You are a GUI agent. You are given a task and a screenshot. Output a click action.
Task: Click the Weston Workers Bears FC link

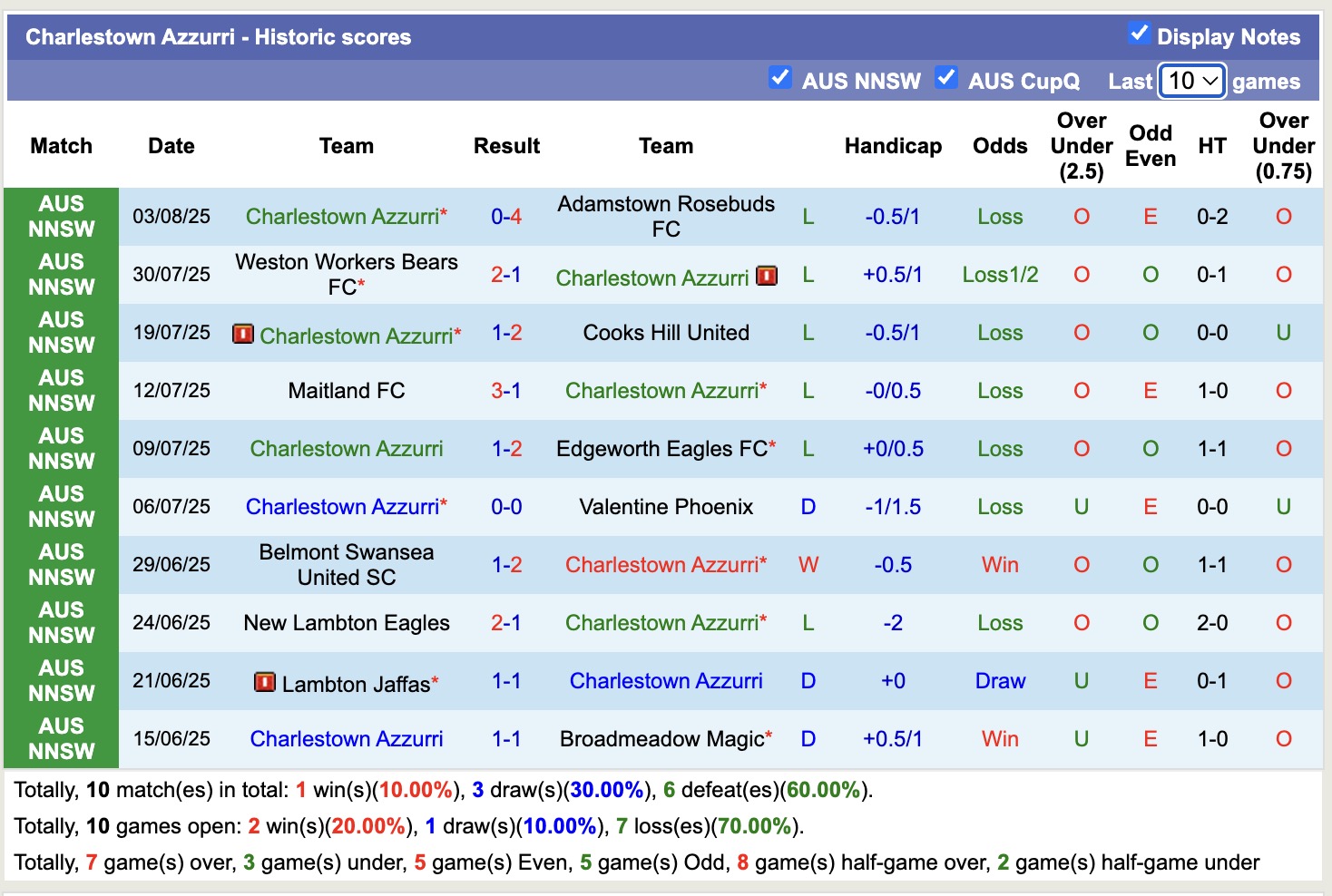(x=347, y=274)
